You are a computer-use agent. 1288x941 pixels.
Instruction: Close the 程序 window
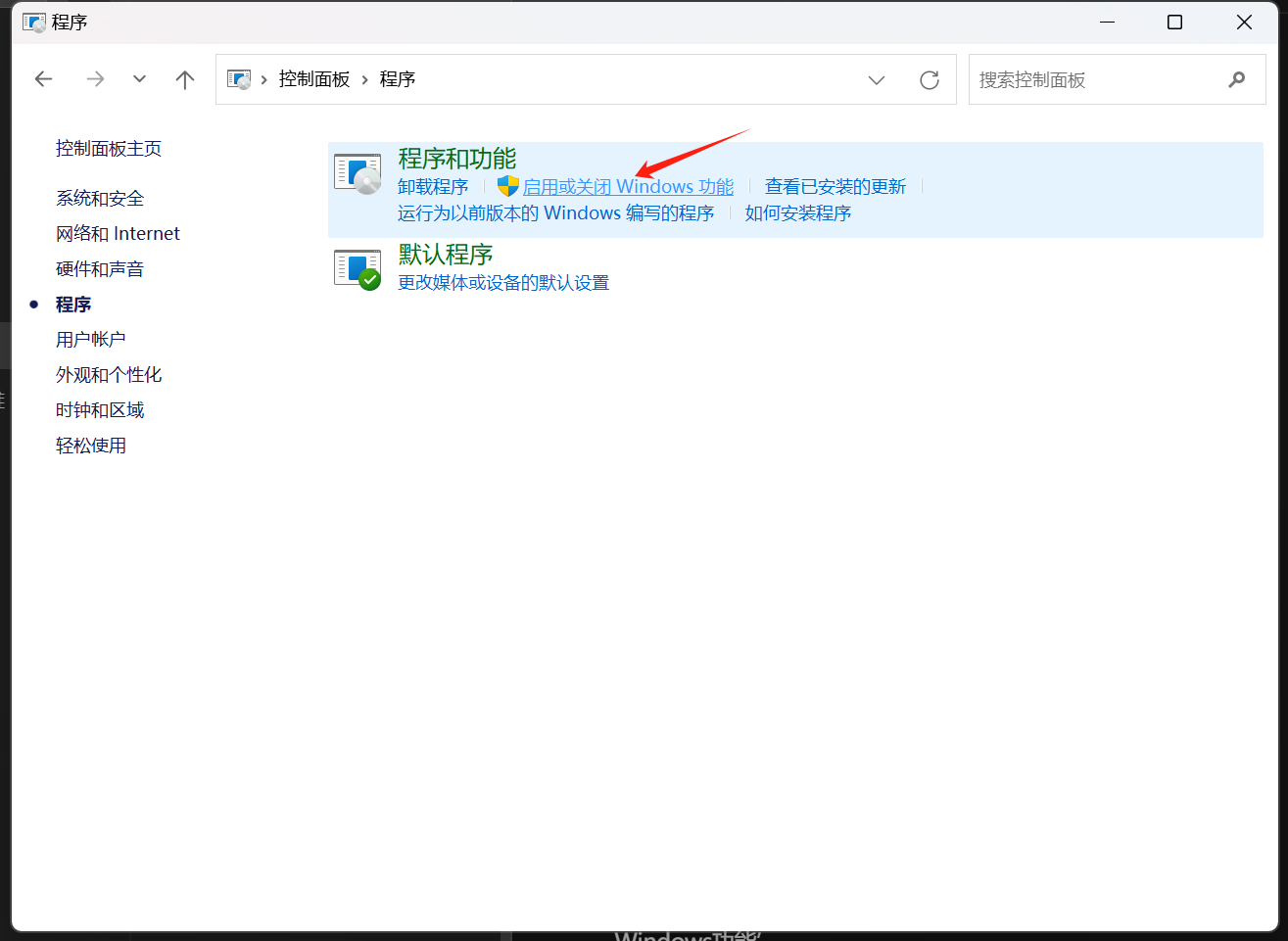click(1244, 22)
